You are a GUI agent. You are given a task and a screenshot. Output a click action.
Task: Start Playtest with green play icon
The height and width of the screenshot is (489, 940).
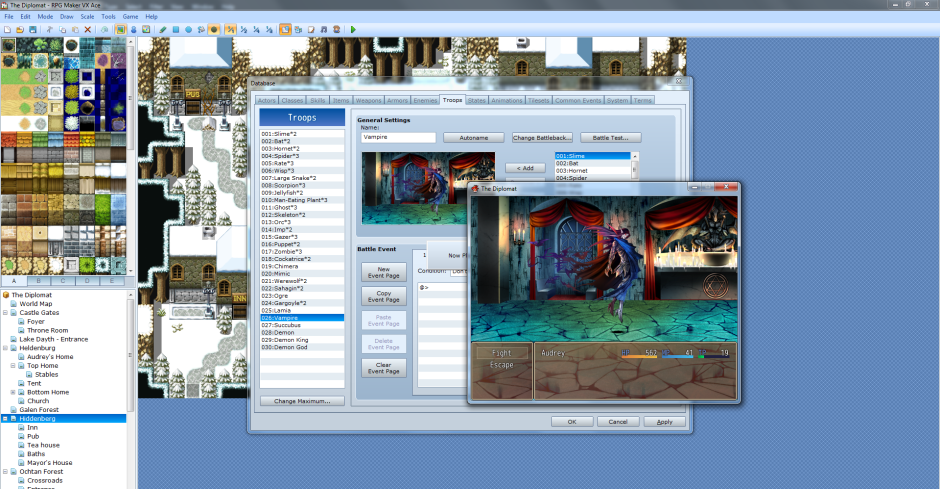click(x=353, y=29)
